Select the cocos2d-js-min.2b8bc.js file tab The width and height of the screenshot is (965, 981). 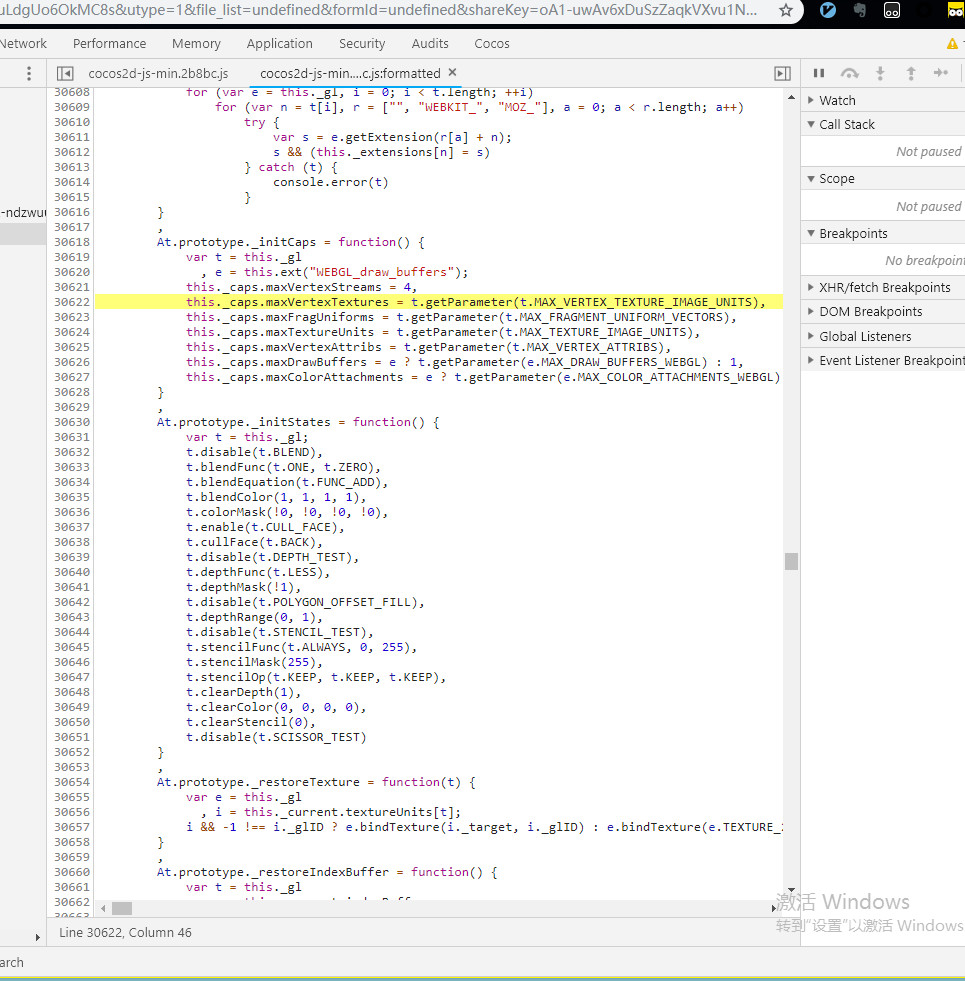click(x=158, y=73)
